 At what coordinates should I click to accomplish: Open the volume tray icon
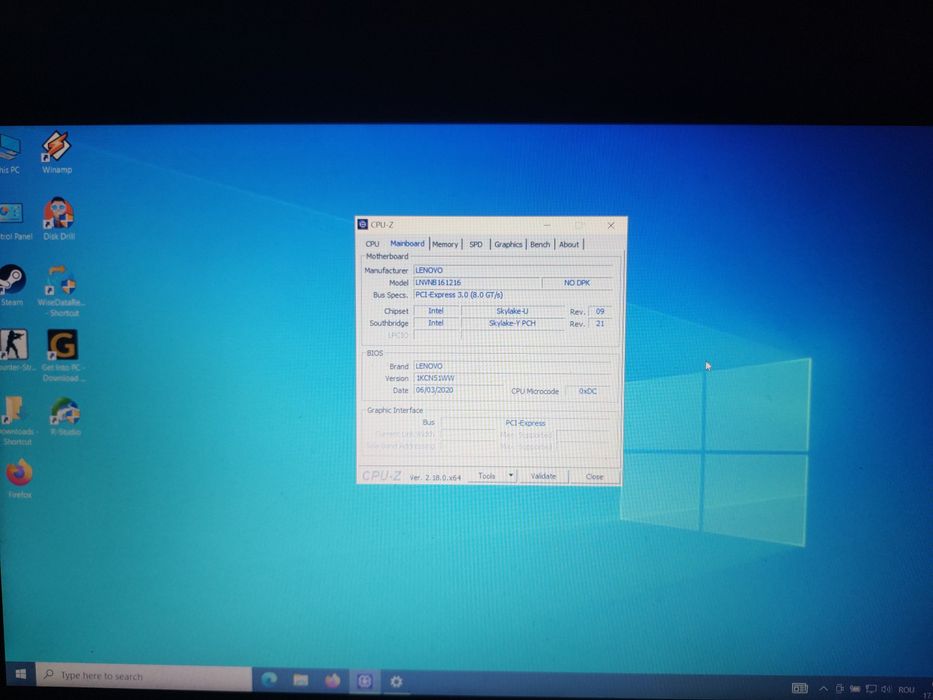click(886, 689)
